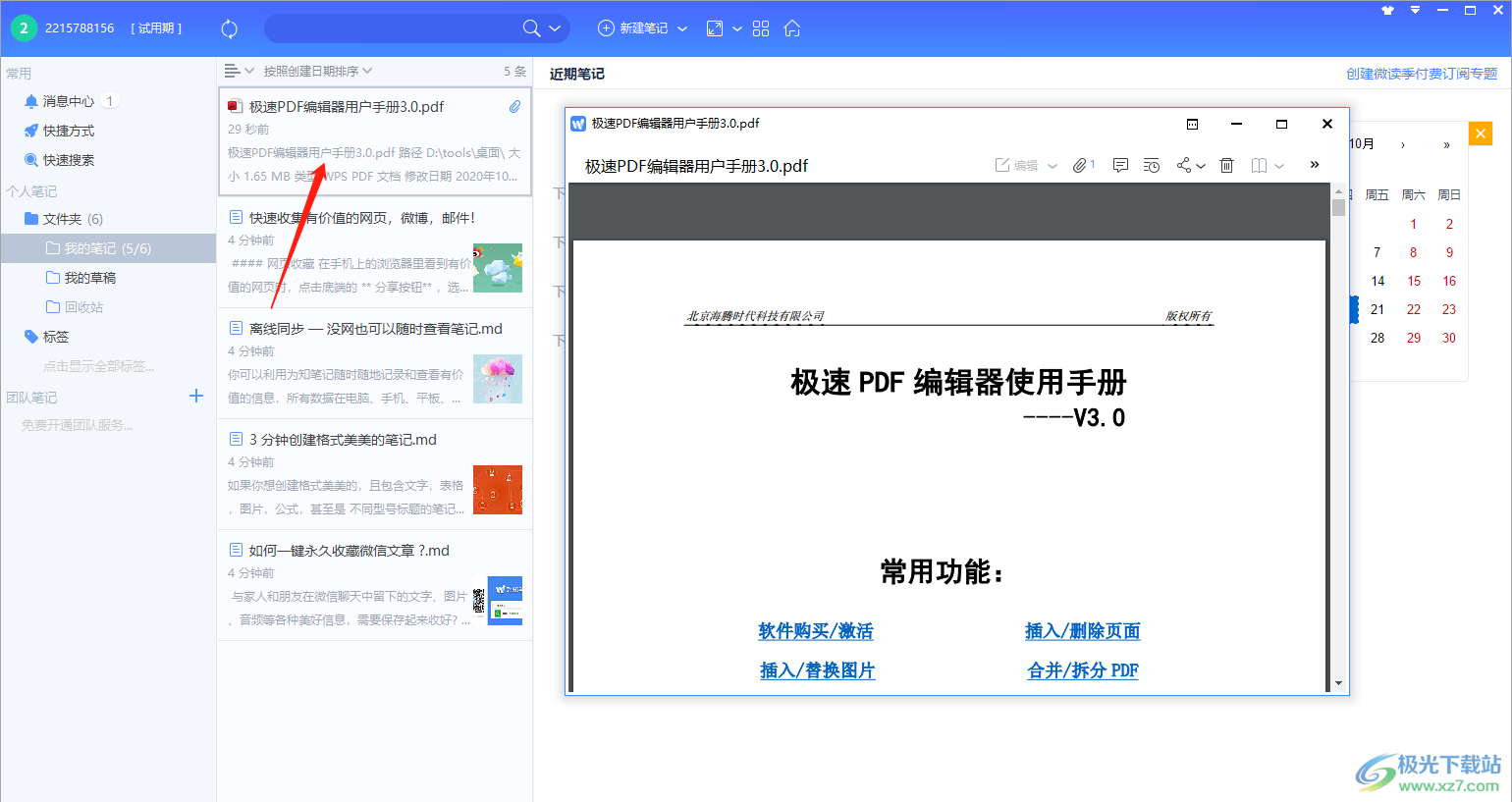Expand the 新建笔记 dropdown arrow

(682, 28)
